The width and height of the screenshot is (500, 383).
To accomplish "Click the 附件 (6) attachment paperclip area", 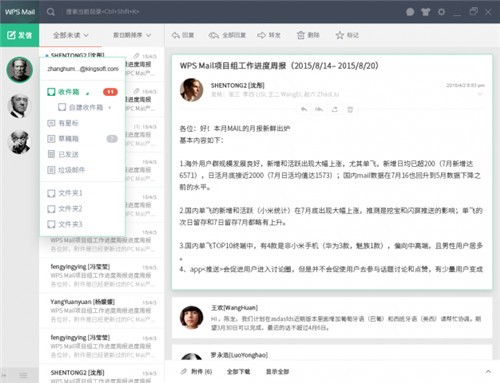I will tap(196, 371).
